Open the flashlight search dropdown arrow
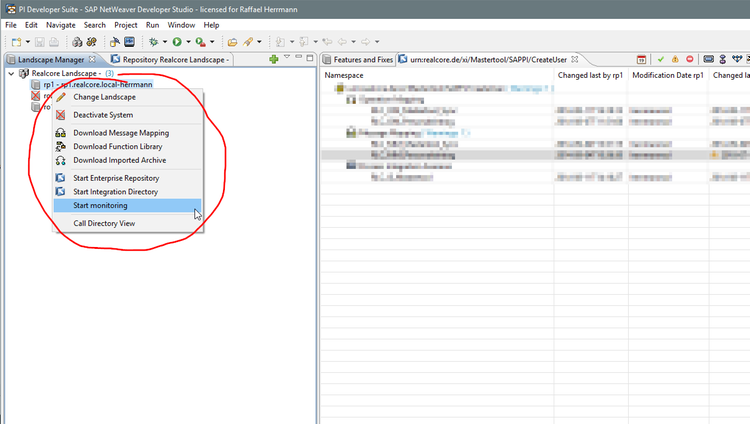750x424 pixels. (x=259, y=42)
